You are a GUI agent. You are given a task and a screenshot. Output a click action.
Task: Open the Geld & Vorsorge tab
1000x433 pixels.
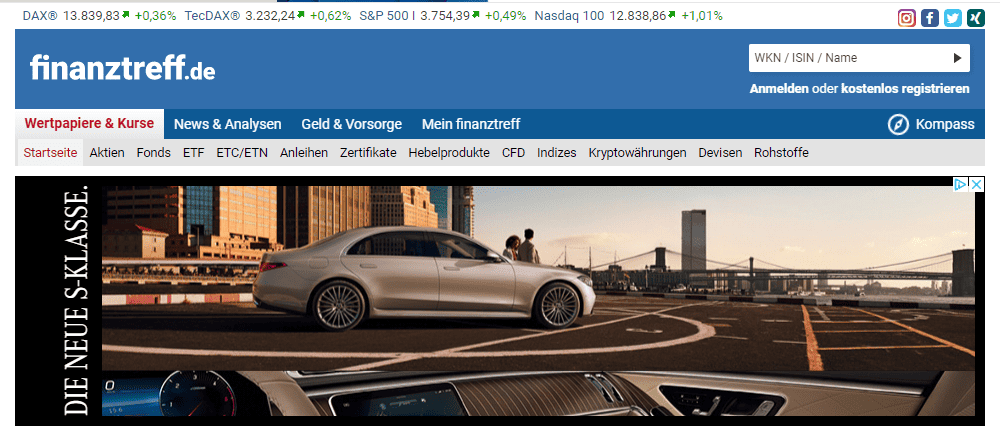pyautogui.click(x=351, y=124)
